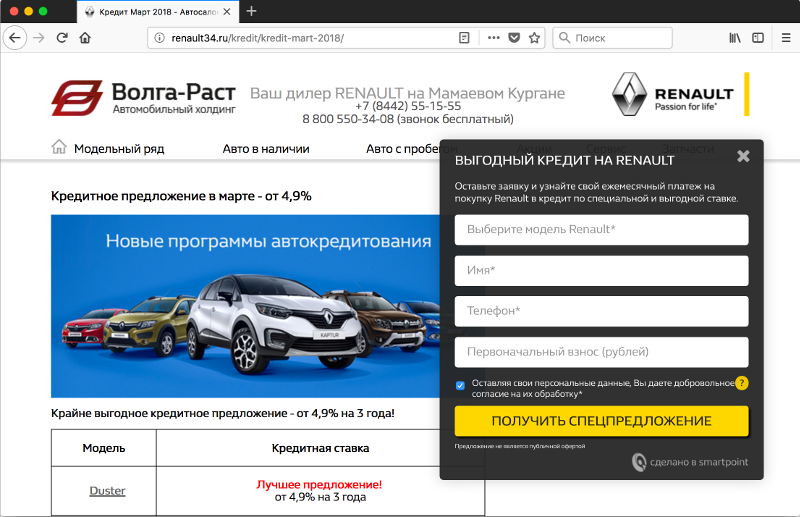Bookmark this page with the star icon

point(535,38)
